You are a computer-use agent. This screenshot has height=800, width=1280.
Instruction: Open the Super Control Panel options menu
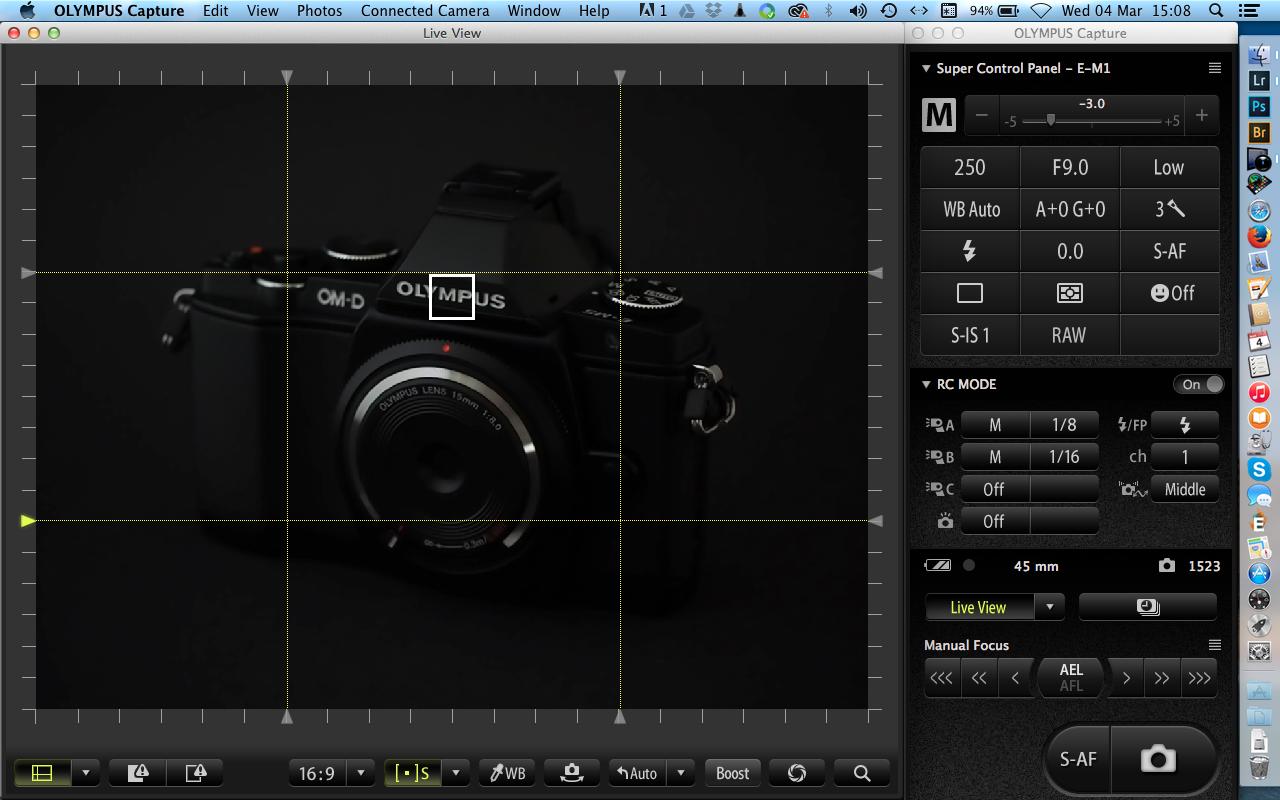point(1215,68)
